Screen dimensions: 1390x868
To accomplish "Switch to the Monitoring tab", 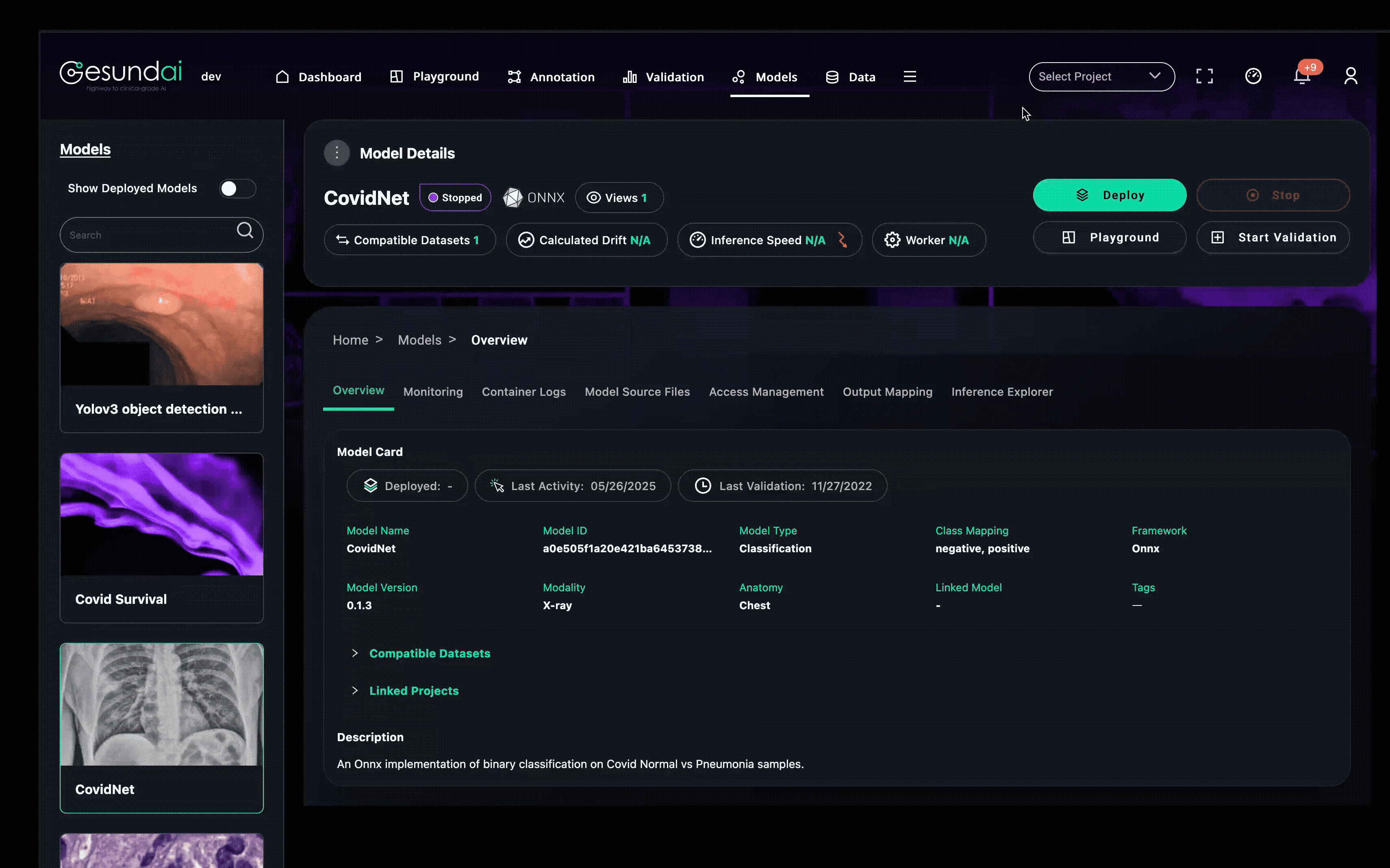I will click(x=433, y=391).
